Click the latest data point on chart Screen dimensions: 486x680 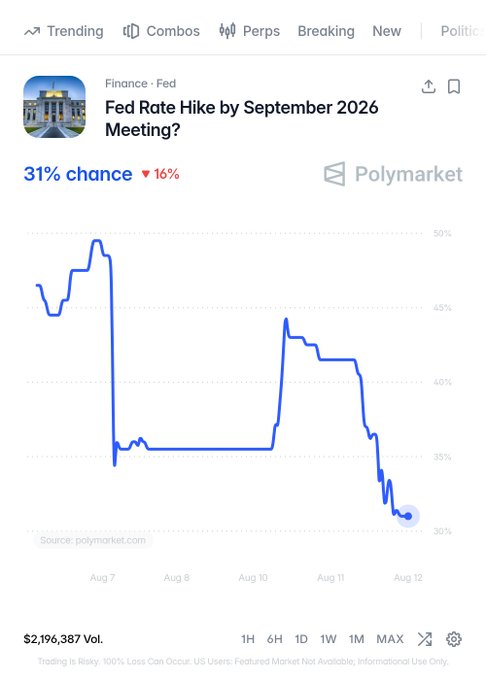[408, 516]
